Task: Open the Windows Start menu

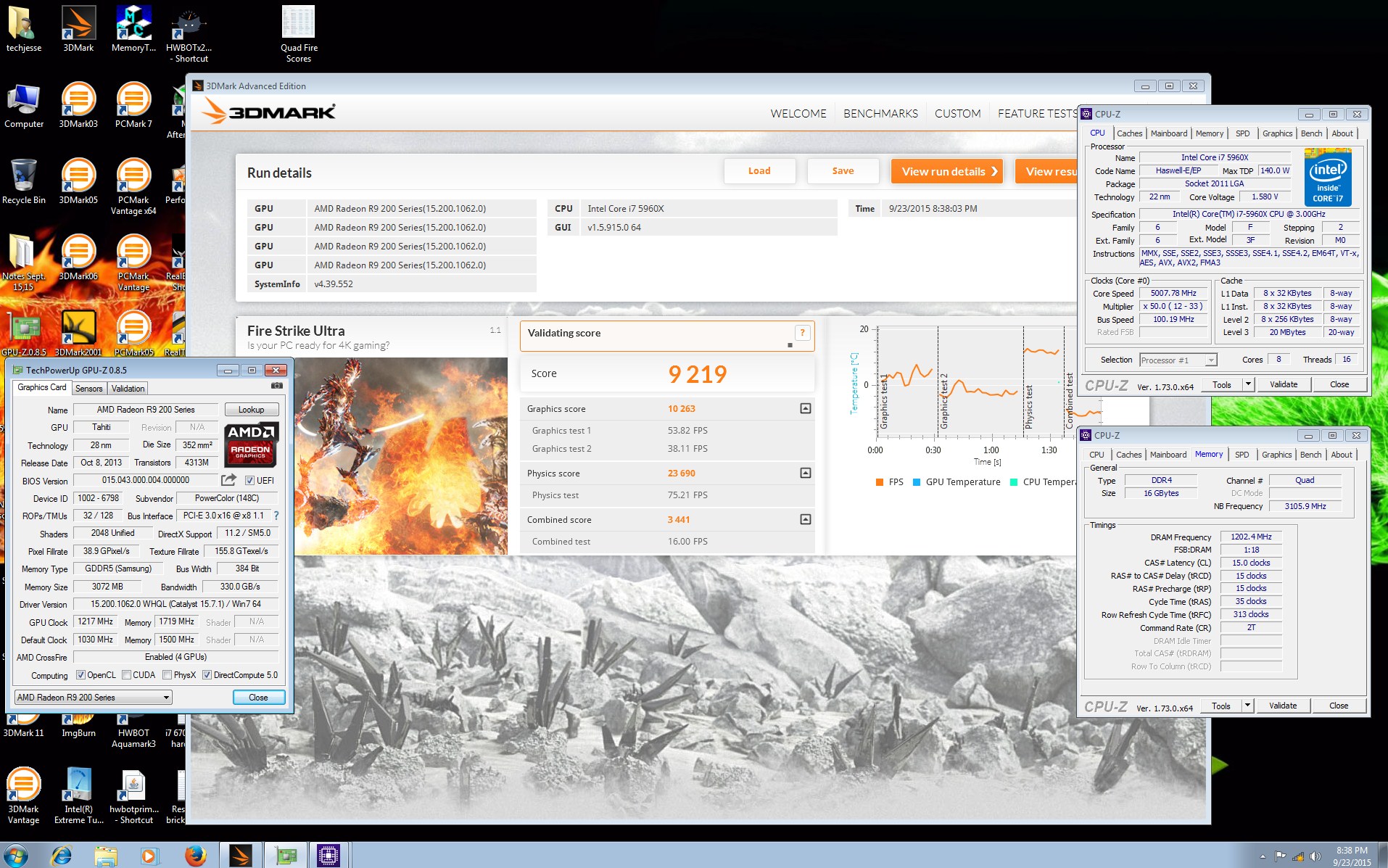Action: click(16, 856)
